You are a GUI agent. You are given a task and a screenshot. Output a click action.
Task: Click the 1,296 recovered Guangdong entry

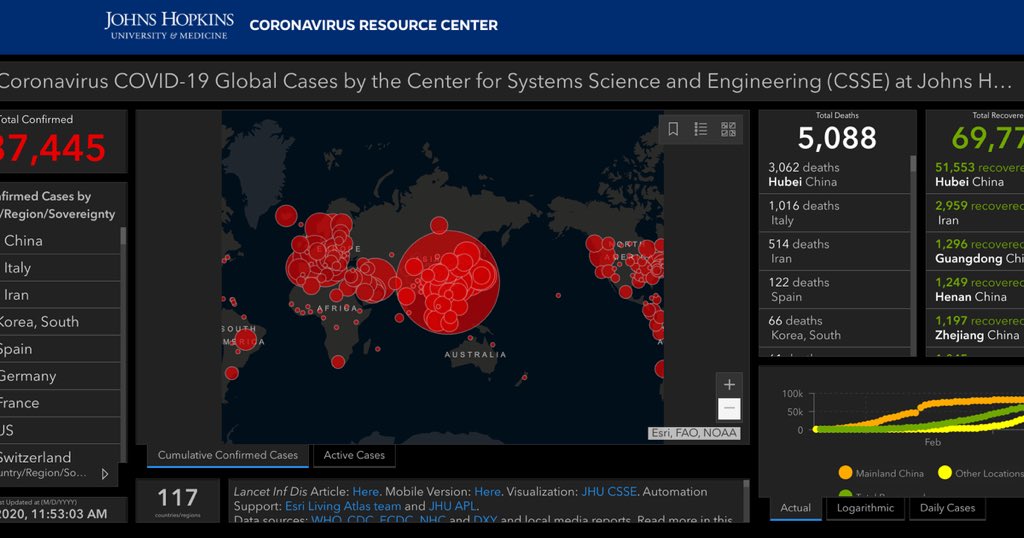[x=975, y=251]
